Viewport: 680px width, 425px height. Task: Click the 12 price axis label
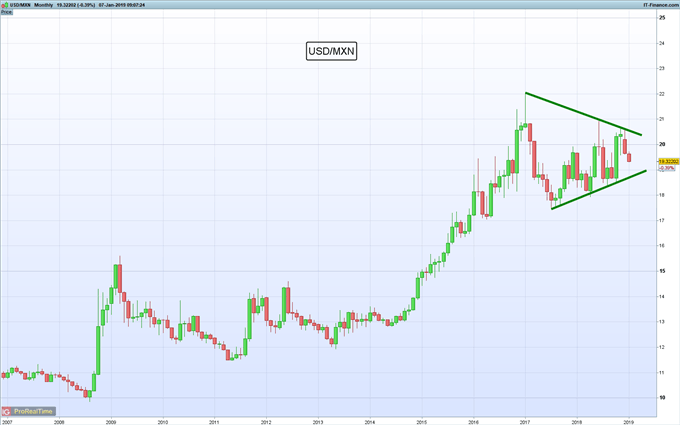click(x=662, y=347)
